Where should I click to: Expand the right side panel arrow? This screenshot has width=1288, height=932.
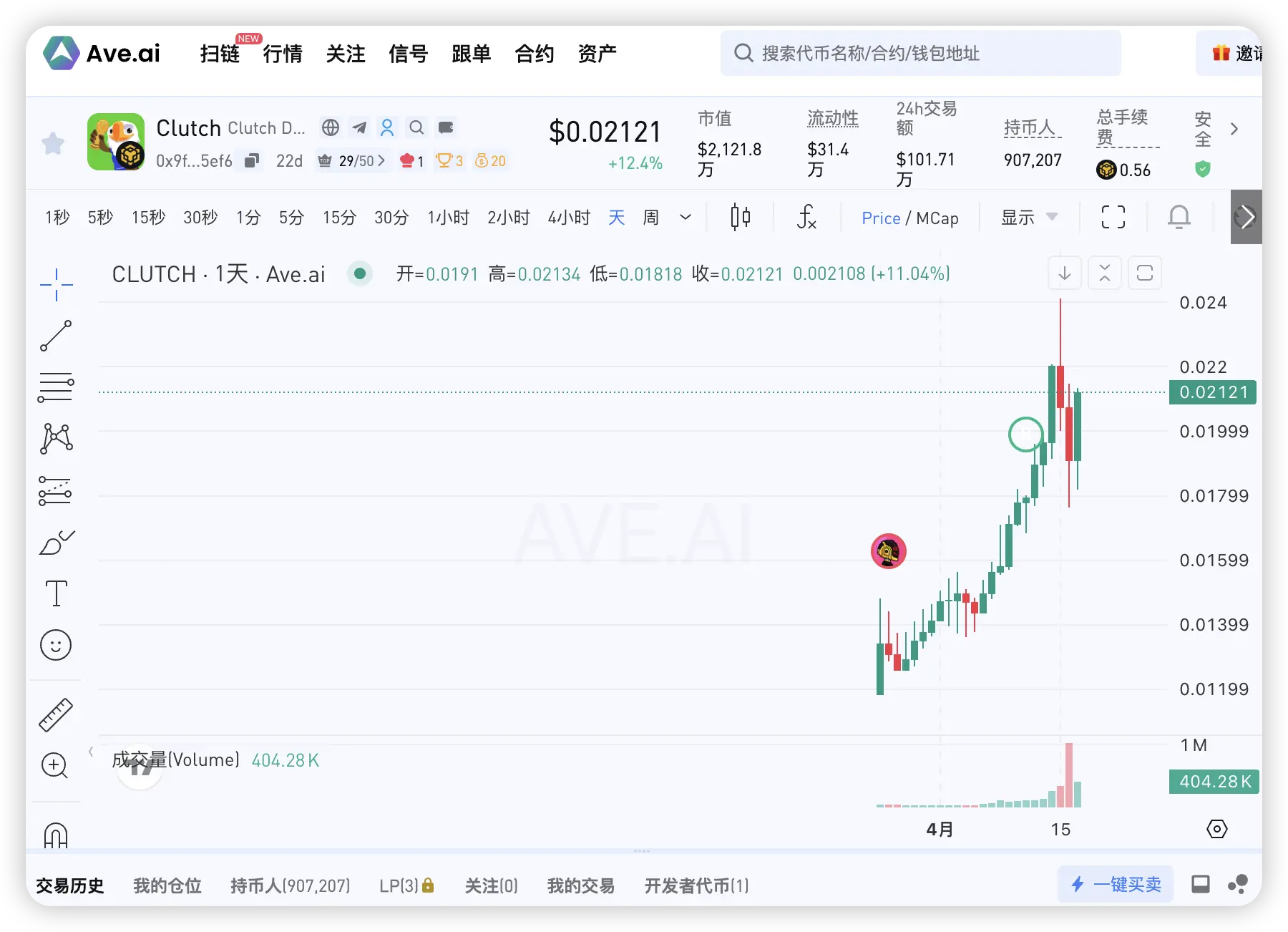tap(1246, 217)
